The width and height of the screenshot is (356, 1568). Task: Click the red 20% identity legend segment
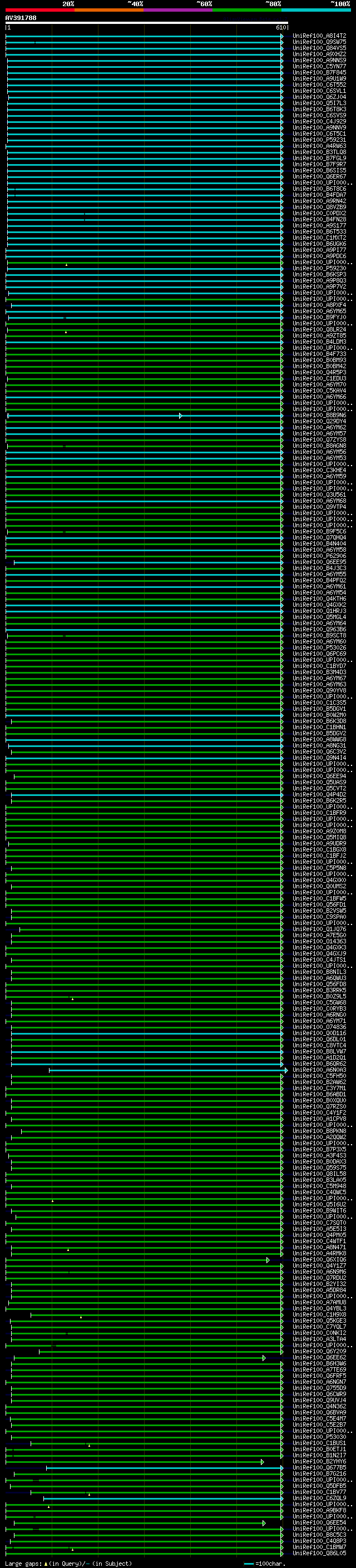click(x=39, y=10)
